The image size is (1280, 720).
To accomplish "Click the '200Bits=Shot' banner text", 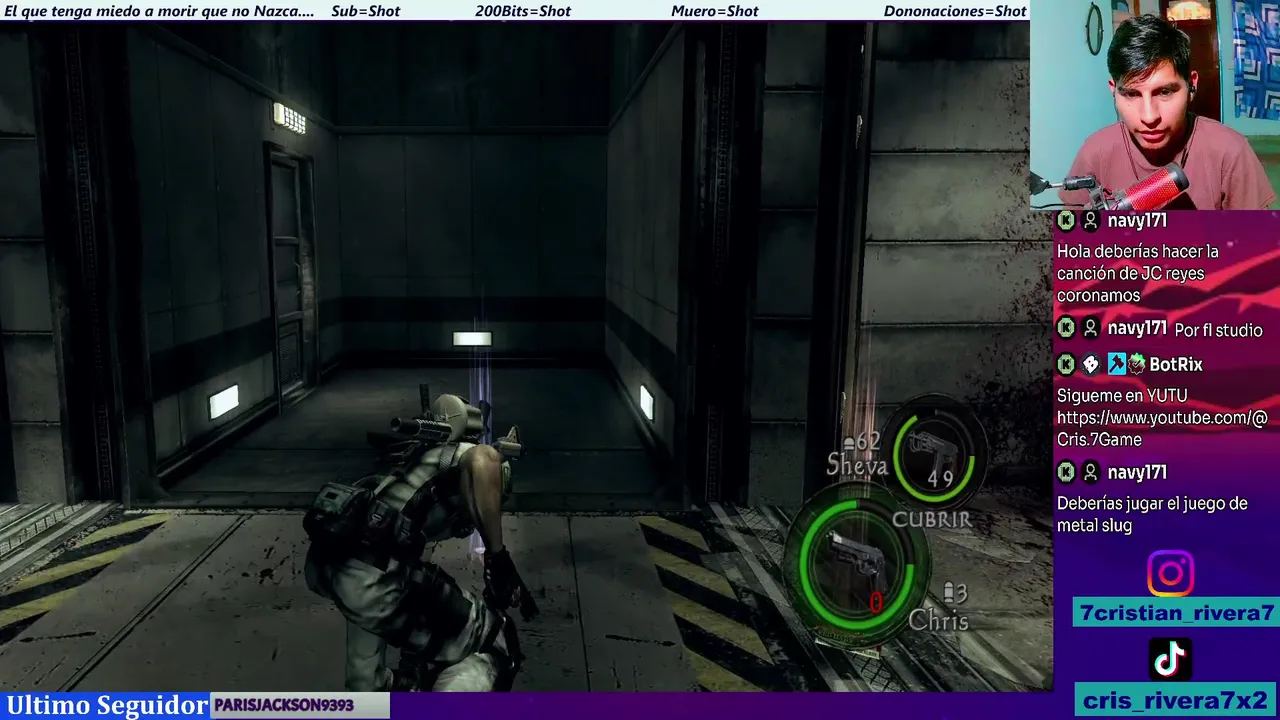I will [523, 11].
